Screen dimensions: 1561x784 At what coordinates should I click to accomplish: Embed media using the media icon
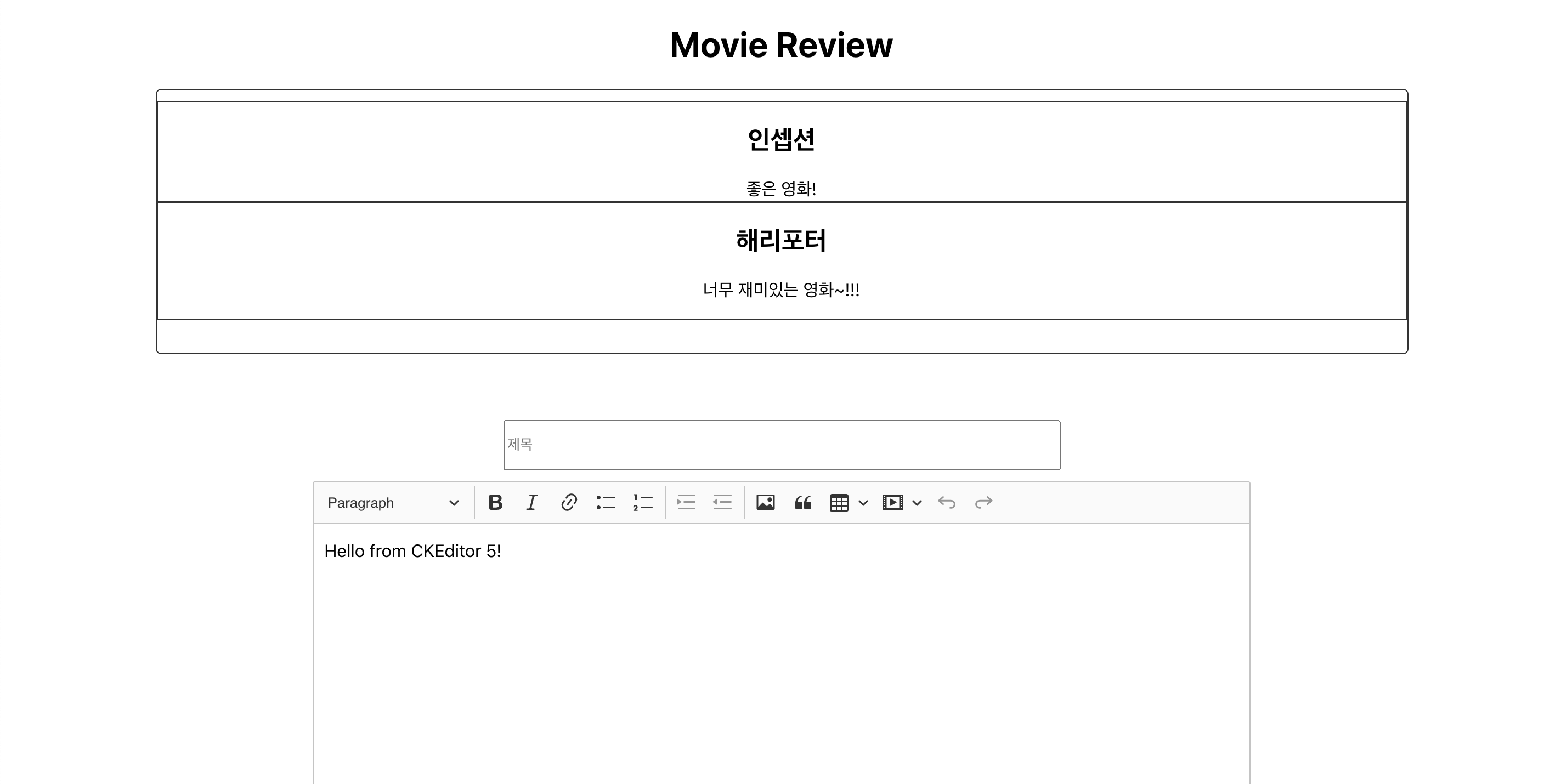(892, 502)
